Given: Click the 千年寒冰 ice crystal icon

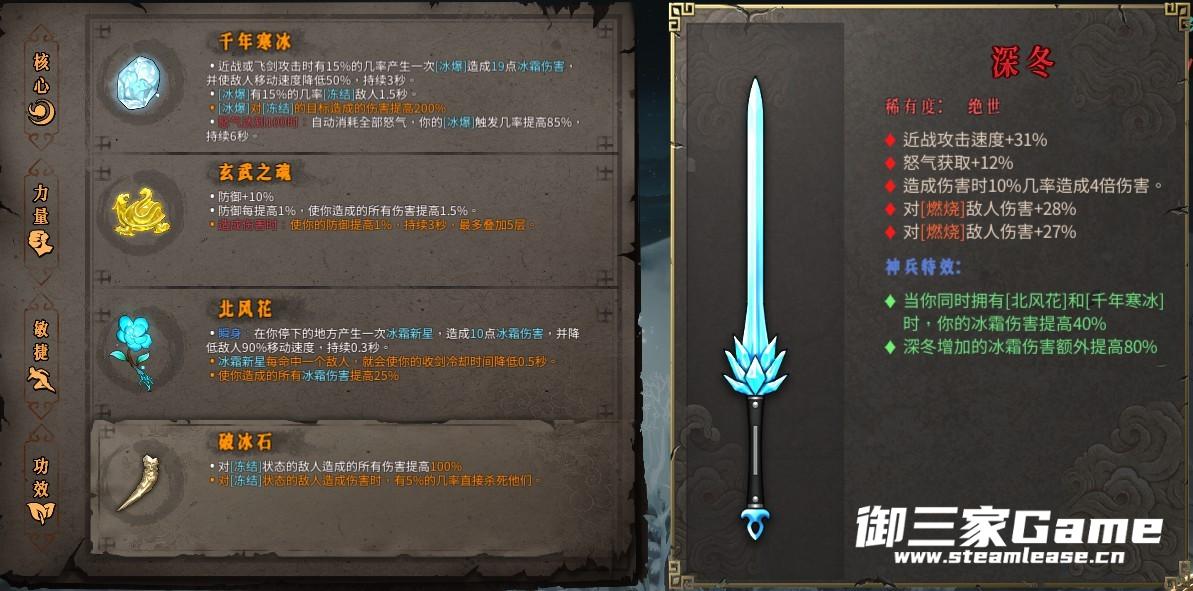Looking at the screenshot, I should coord(138,82).
